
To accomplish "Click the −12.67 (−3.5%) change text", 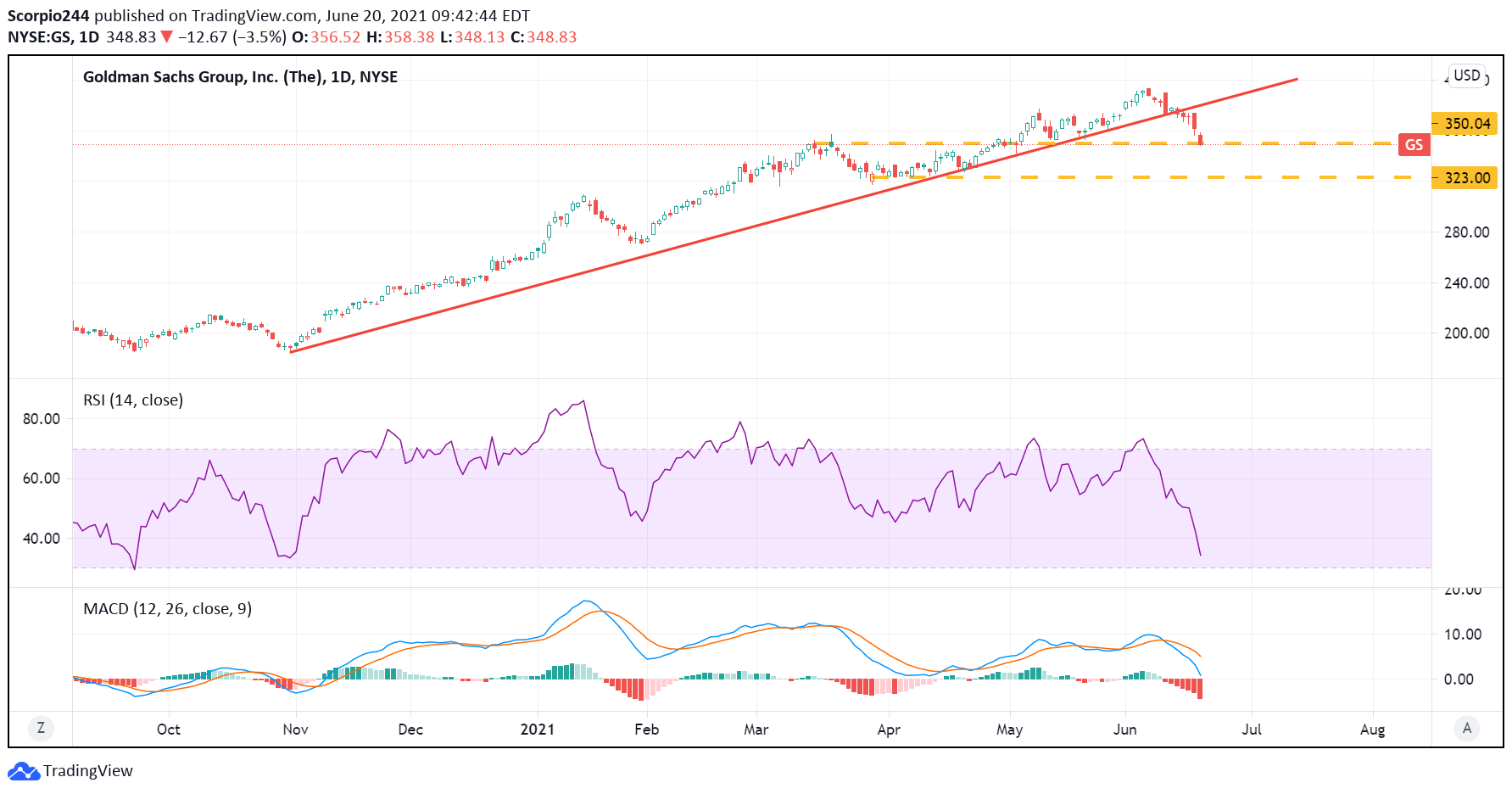I will (232, 37).
